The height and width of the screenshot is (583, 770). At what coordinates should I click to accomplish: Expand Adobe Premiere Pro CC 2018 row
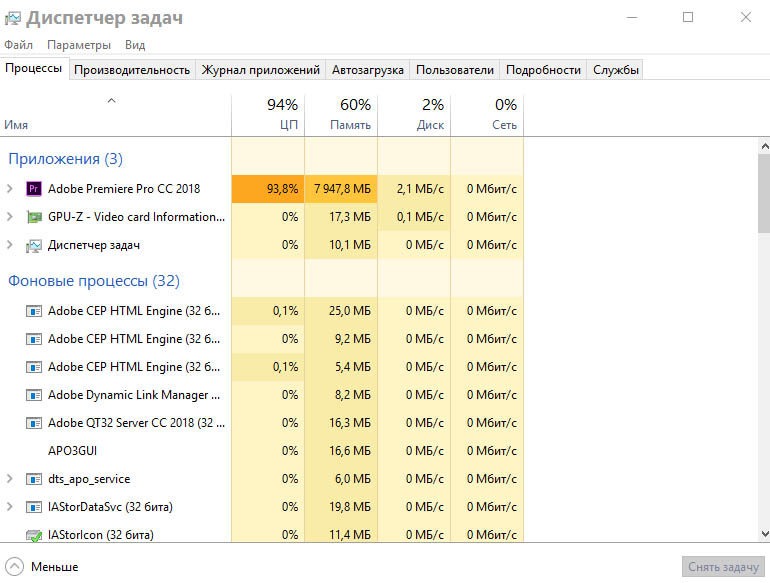(x=9, y=189)
